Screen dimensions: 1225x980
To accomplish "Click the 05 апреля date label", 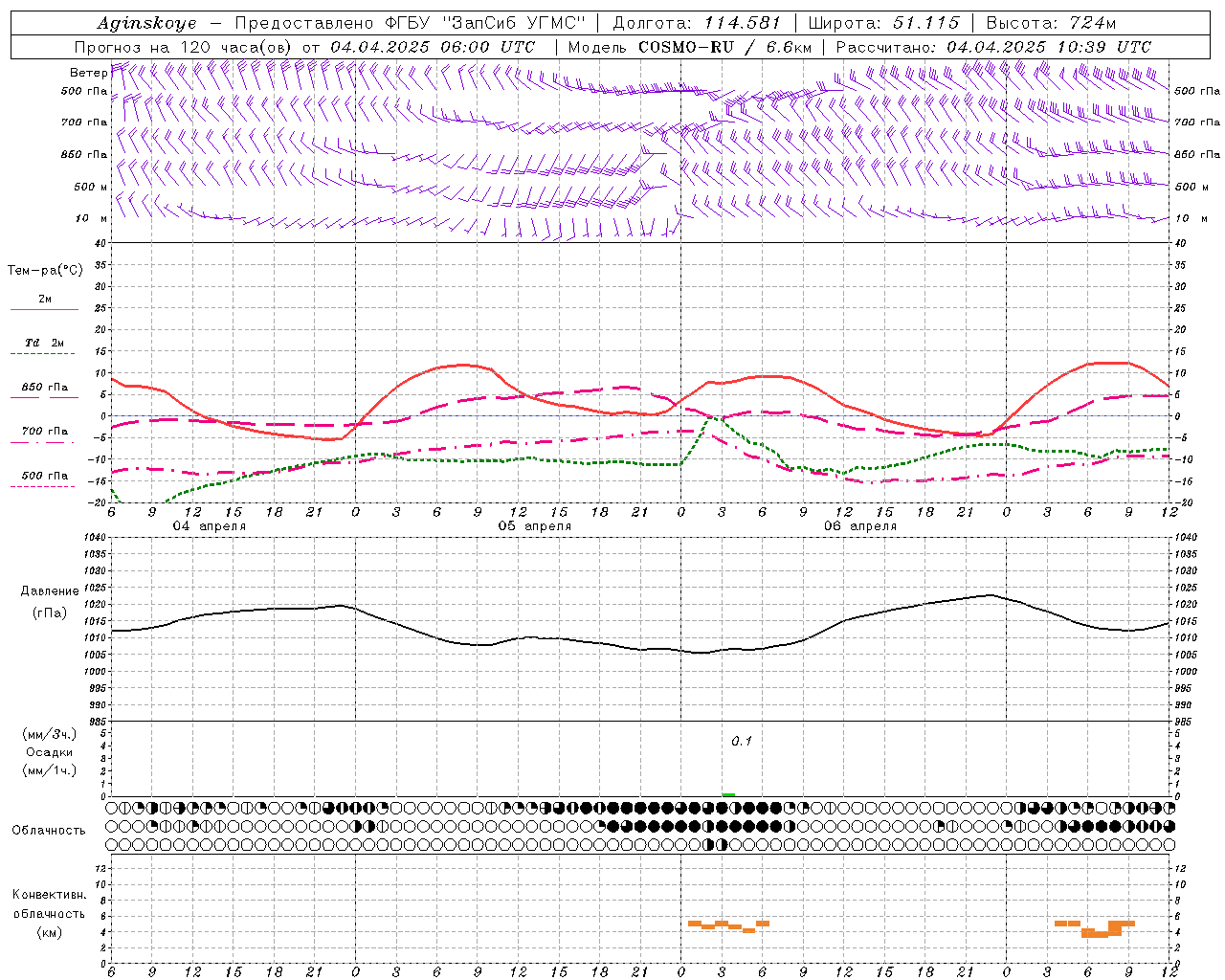I will [x=535, y=526].
